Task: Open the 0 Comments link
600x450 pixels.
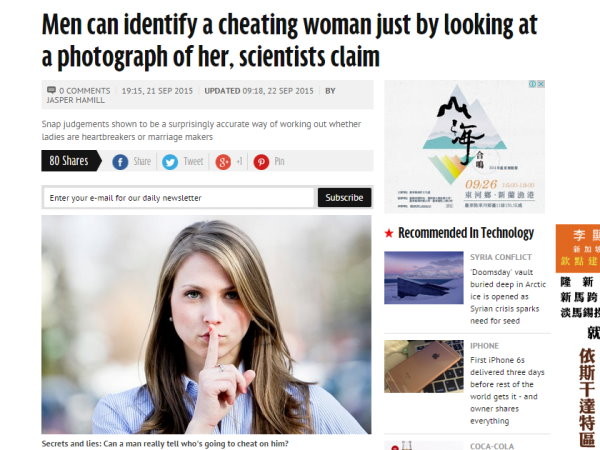Action: (84, 91)
